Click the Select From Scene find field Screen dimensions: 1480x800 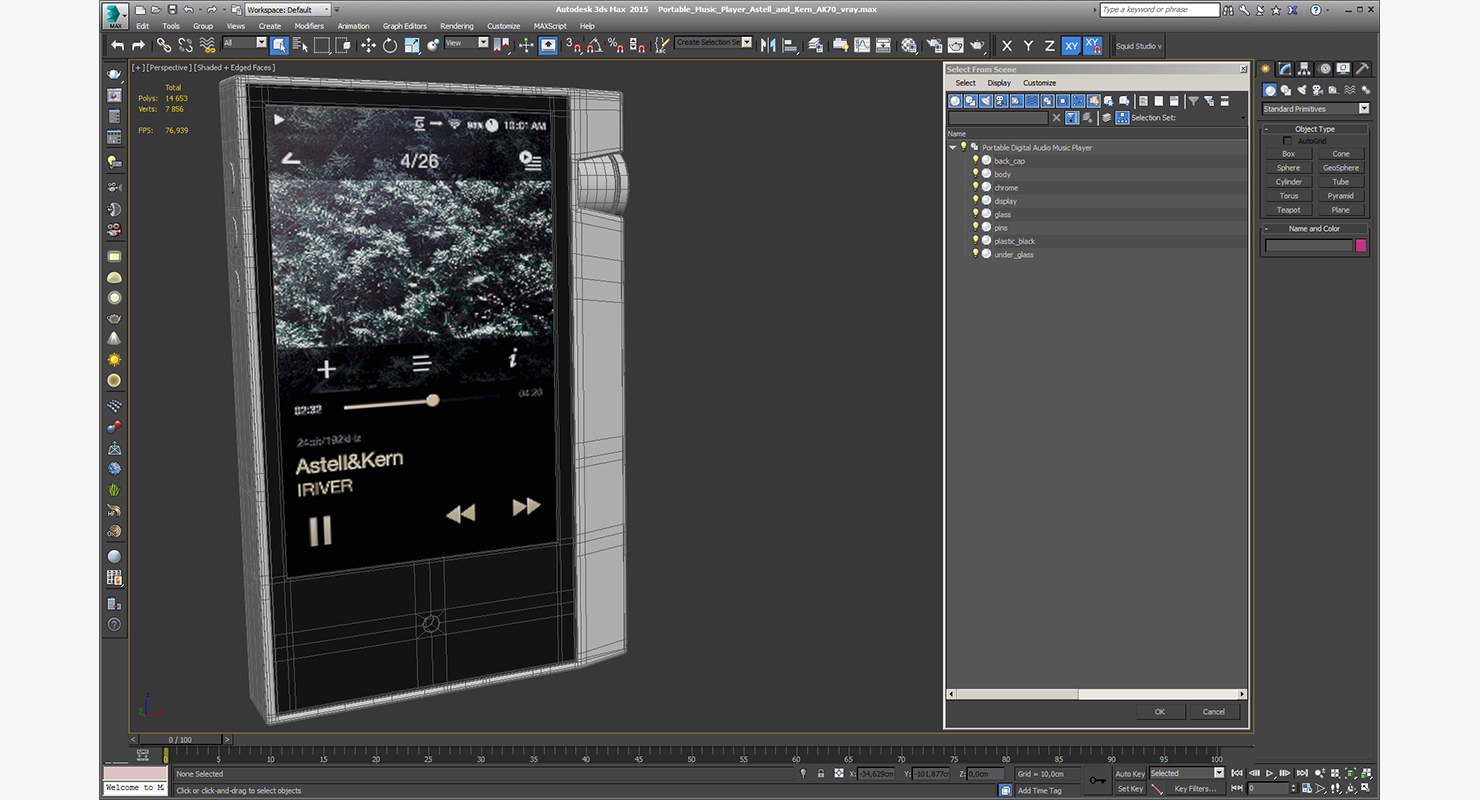click(x=998, y=118)
